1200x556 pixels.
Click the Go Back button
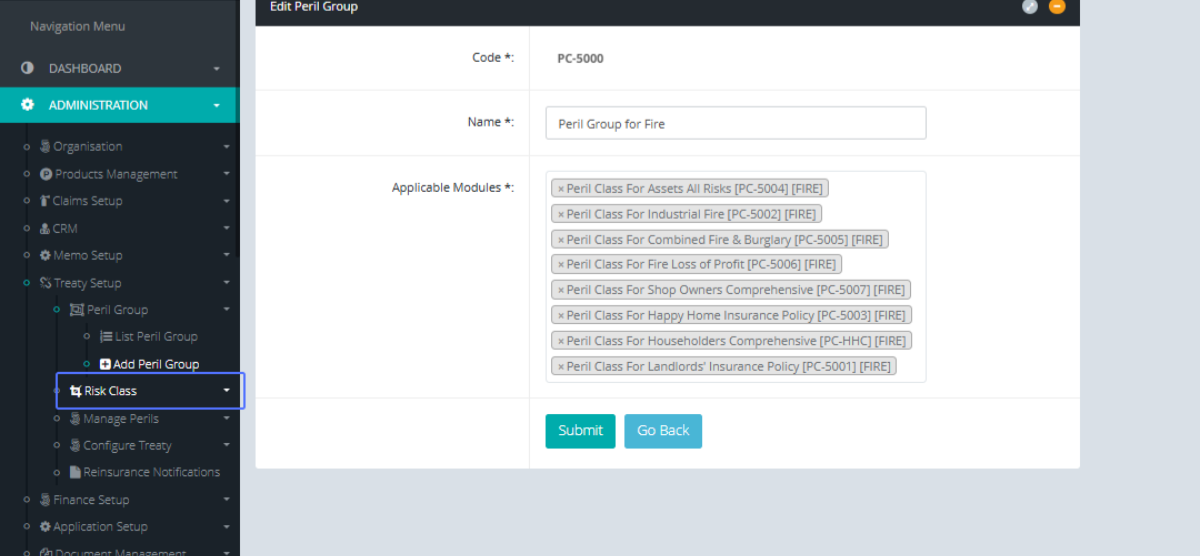(x=663, y=431)
